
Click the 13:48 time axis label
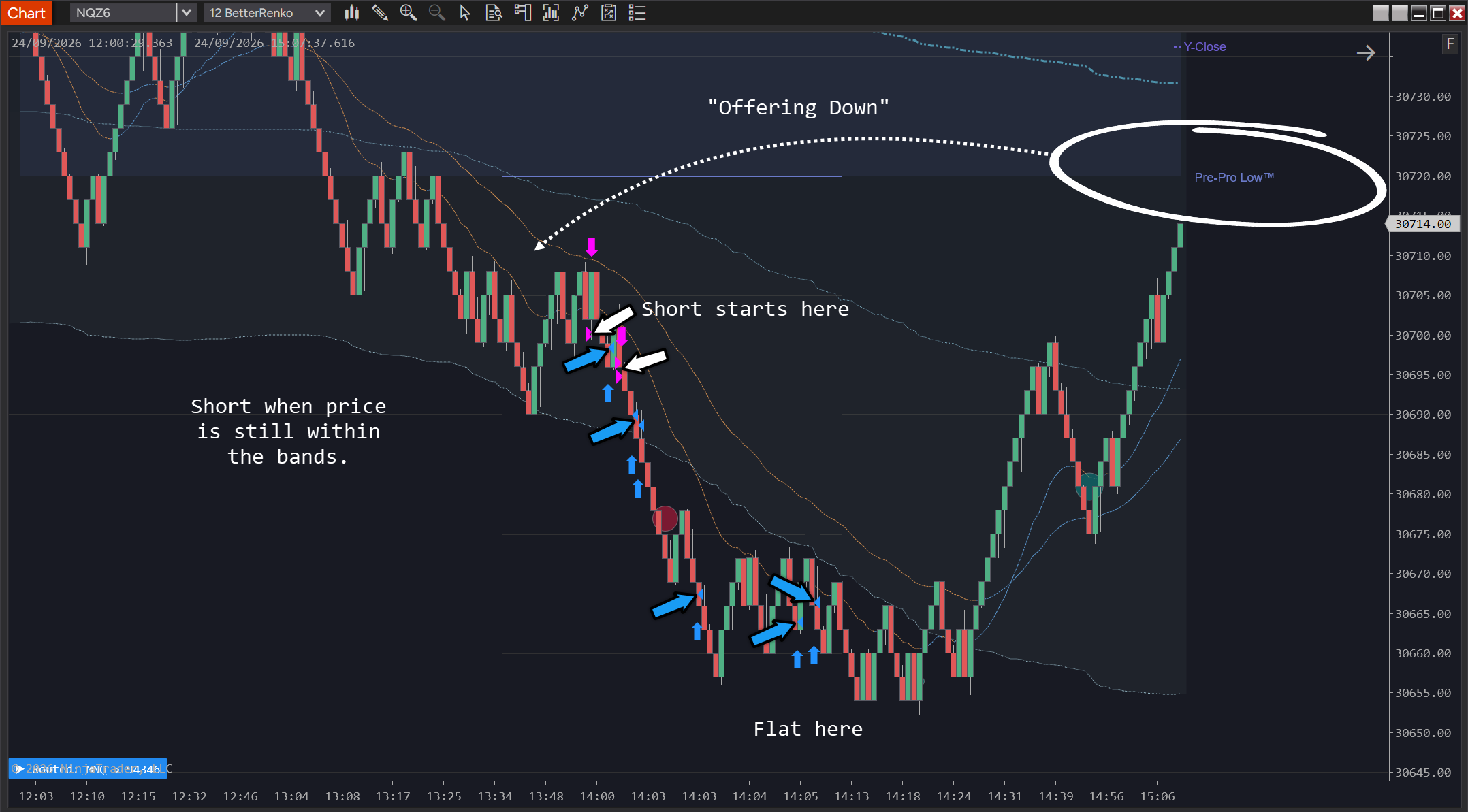coord(545,796)
